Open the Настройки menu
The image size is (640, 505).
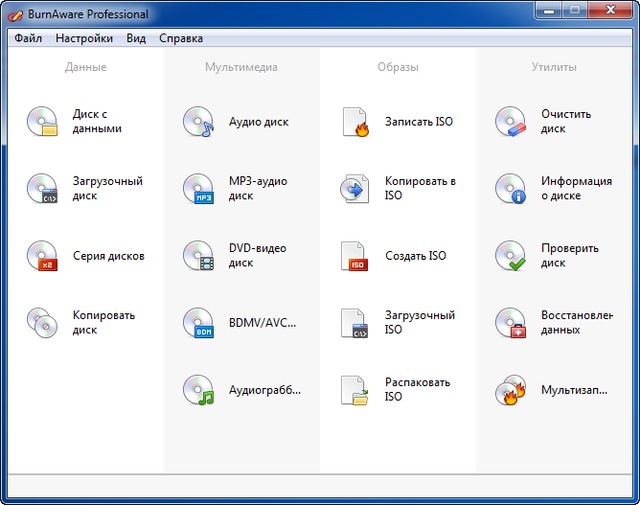84,38
